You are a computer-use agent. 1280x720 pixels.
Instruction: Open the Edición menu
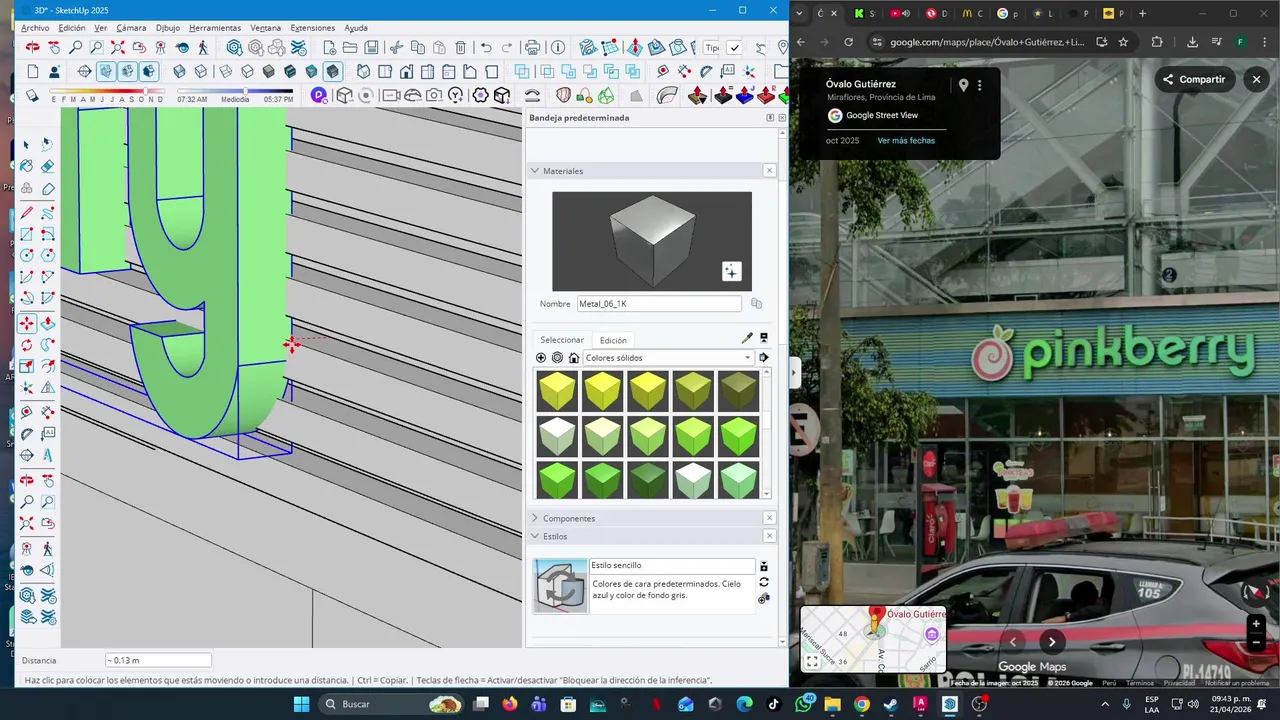coord(72,28)
